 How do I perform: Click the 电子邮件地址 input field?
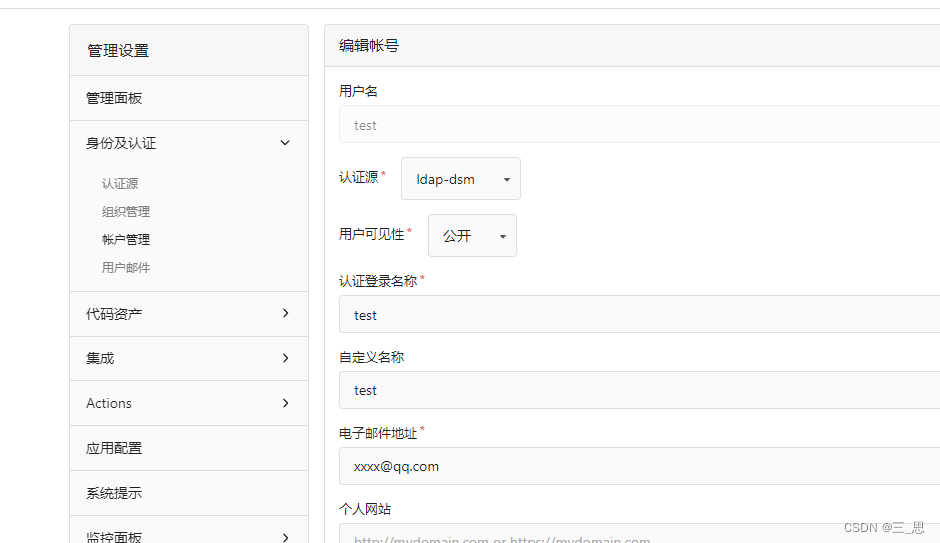[x=638, y=466]
